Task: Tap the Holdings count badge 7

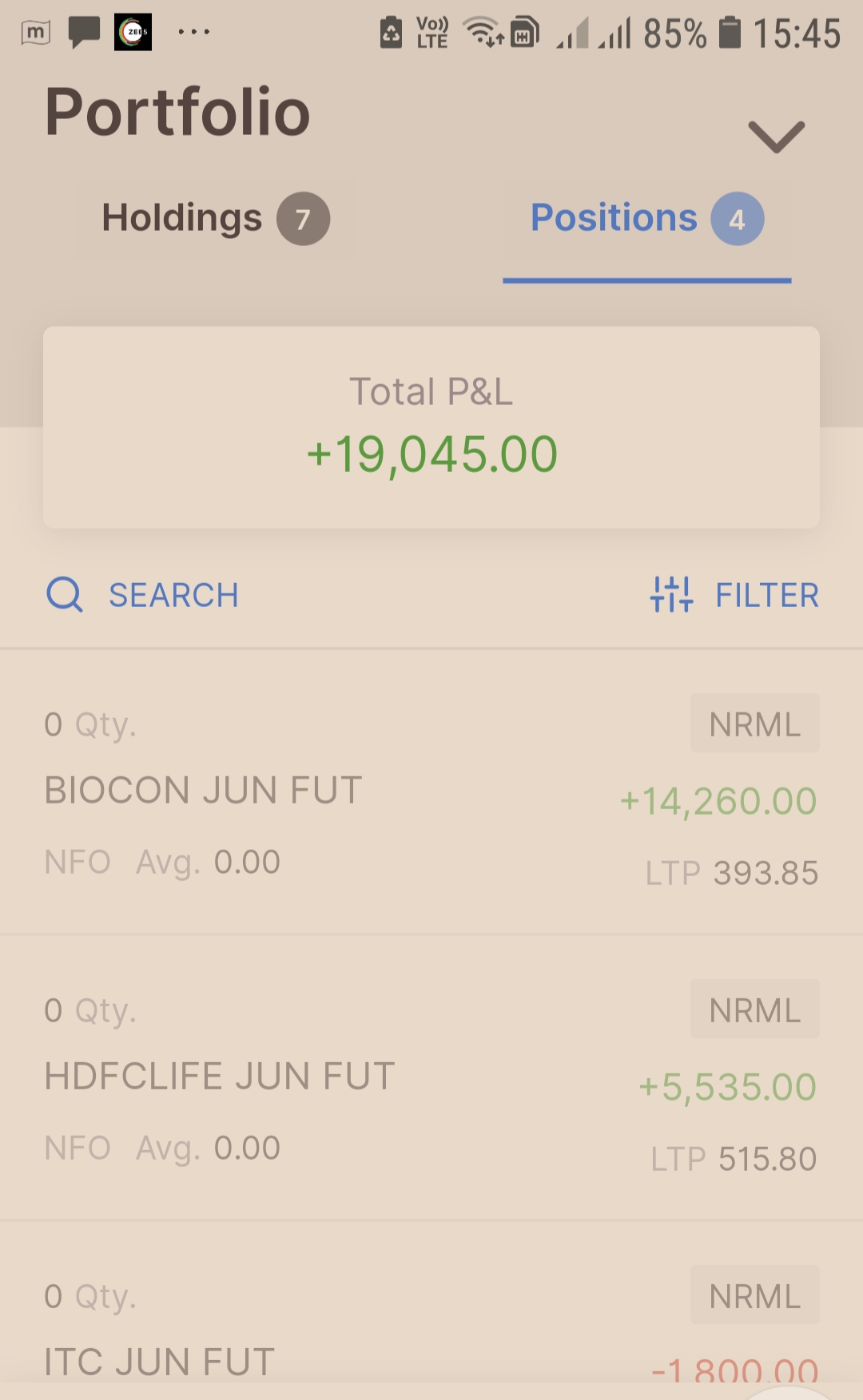Action: pos(304,219)
